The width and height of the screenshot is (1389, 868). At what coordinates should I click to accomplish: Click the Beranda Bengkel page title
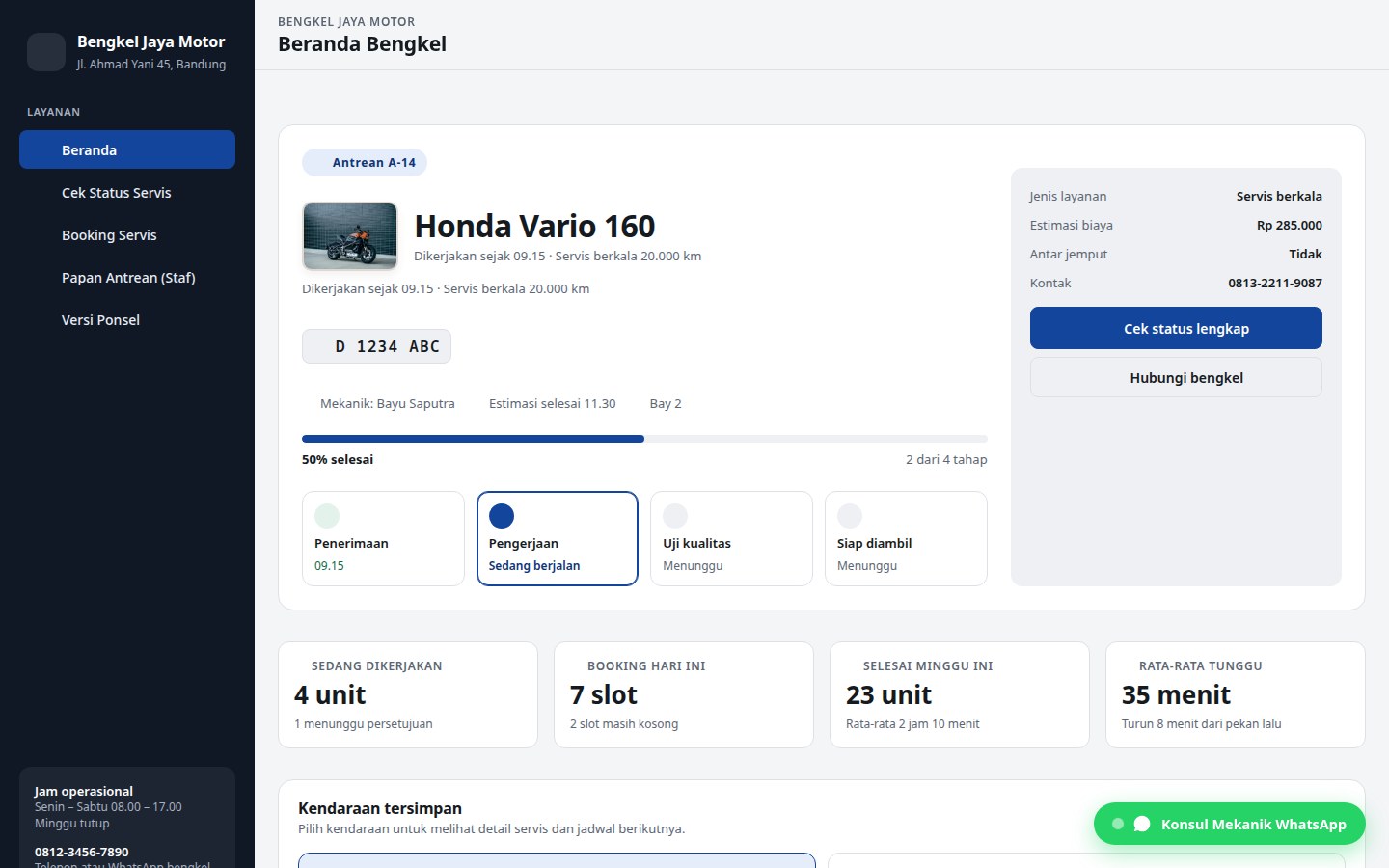362,43
